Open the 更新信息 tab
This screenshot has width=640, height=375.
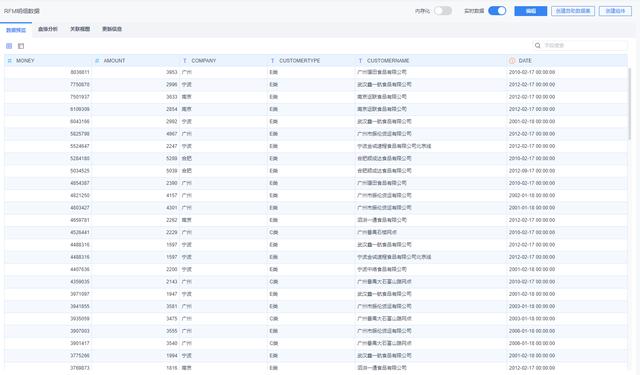click(112, 29)
